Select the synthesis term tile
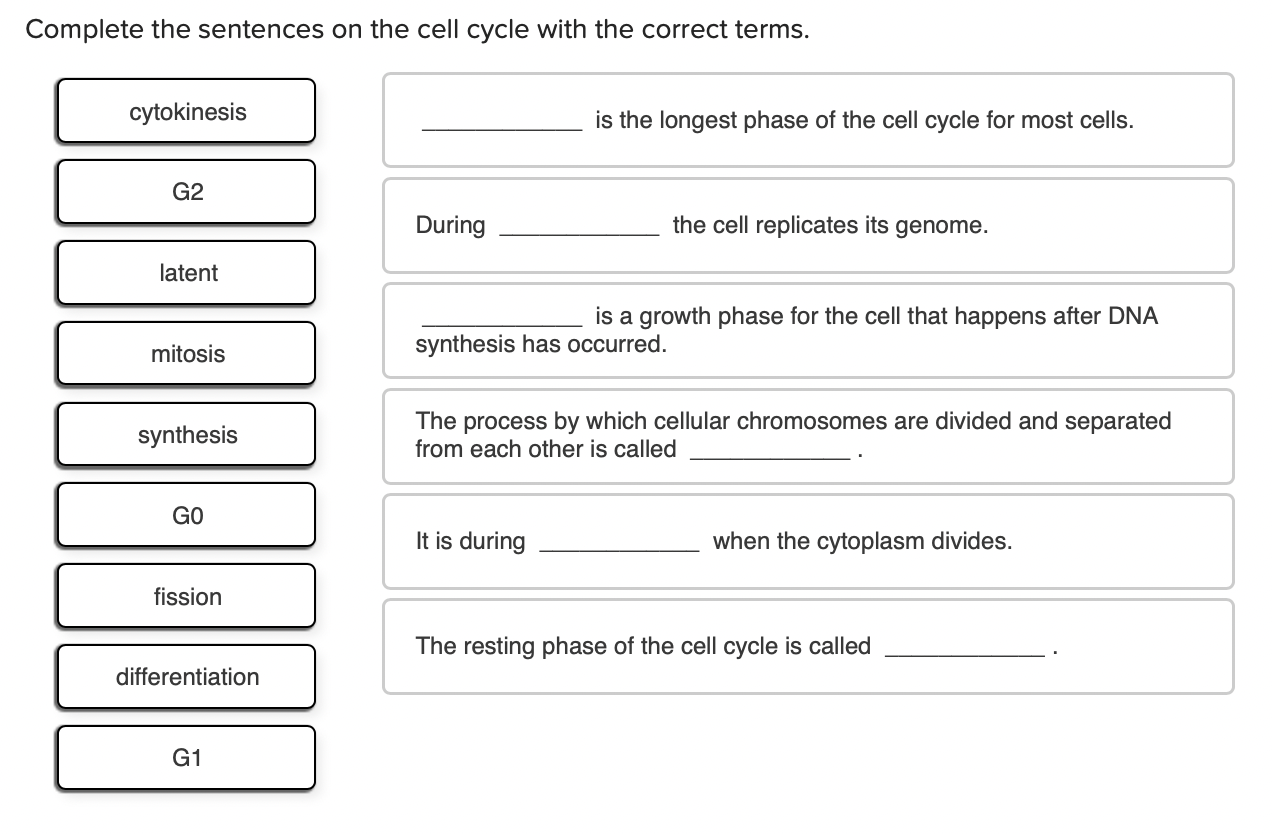1272x834 pixels. coord(186,434)
